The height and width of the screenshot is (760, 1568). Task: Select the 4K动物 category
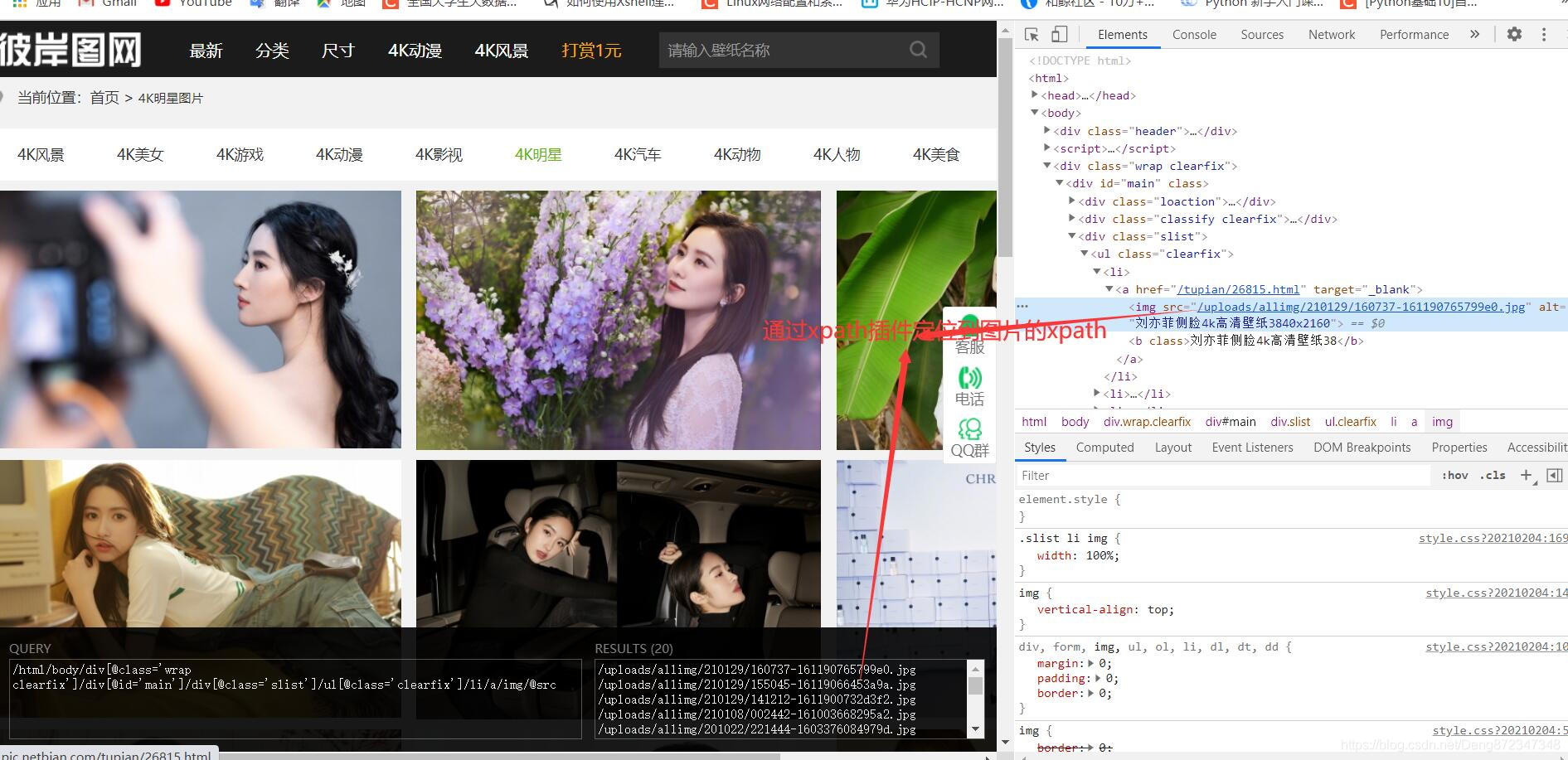coord(737,155)
